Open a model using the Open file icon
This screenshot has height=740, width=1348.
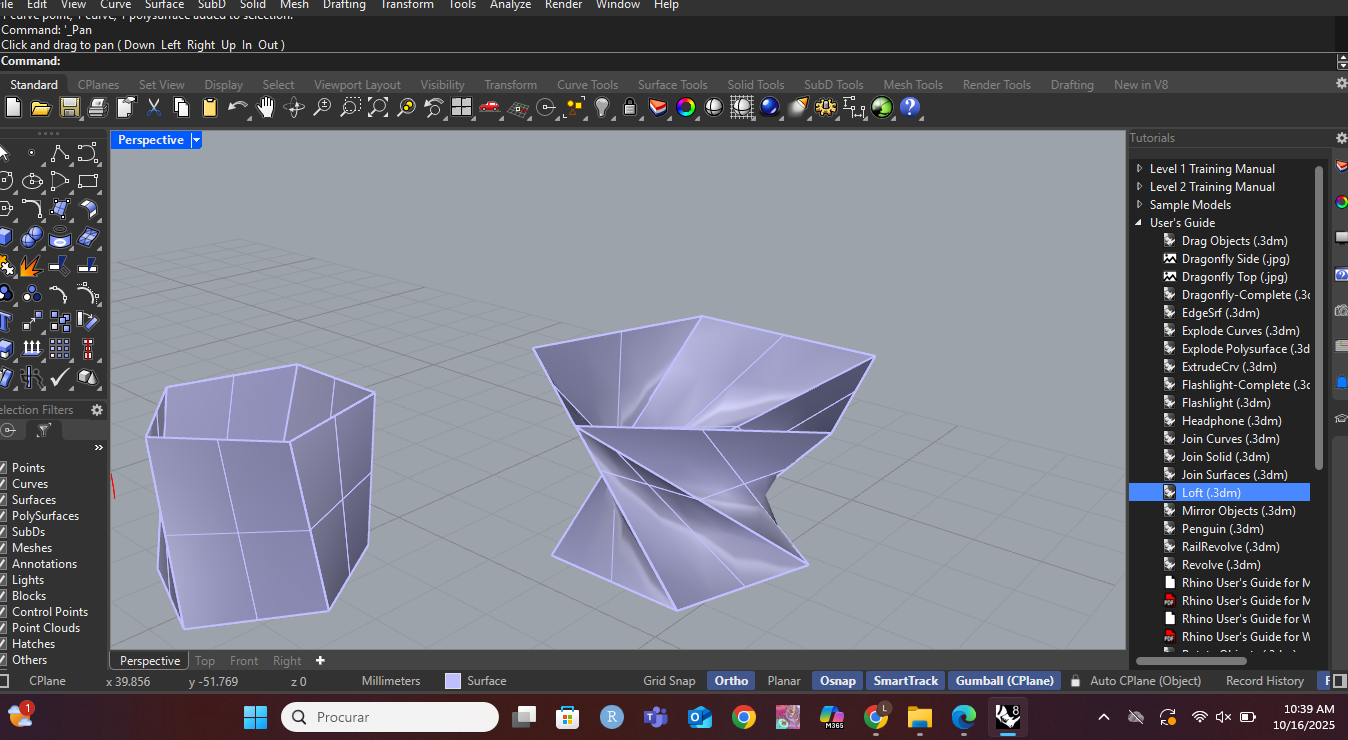coord(39,108)
